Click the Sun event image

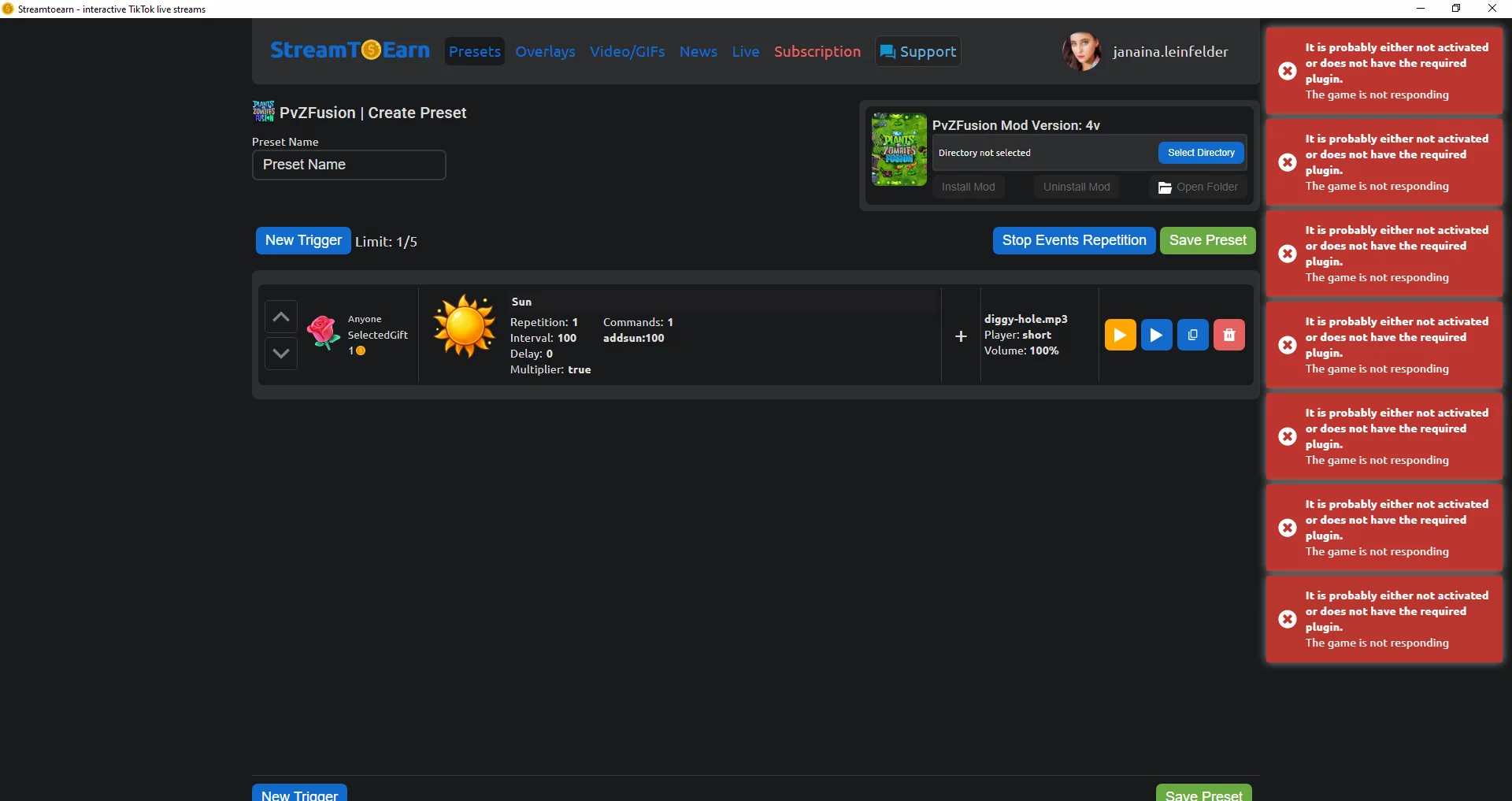[x=465, y=326]
